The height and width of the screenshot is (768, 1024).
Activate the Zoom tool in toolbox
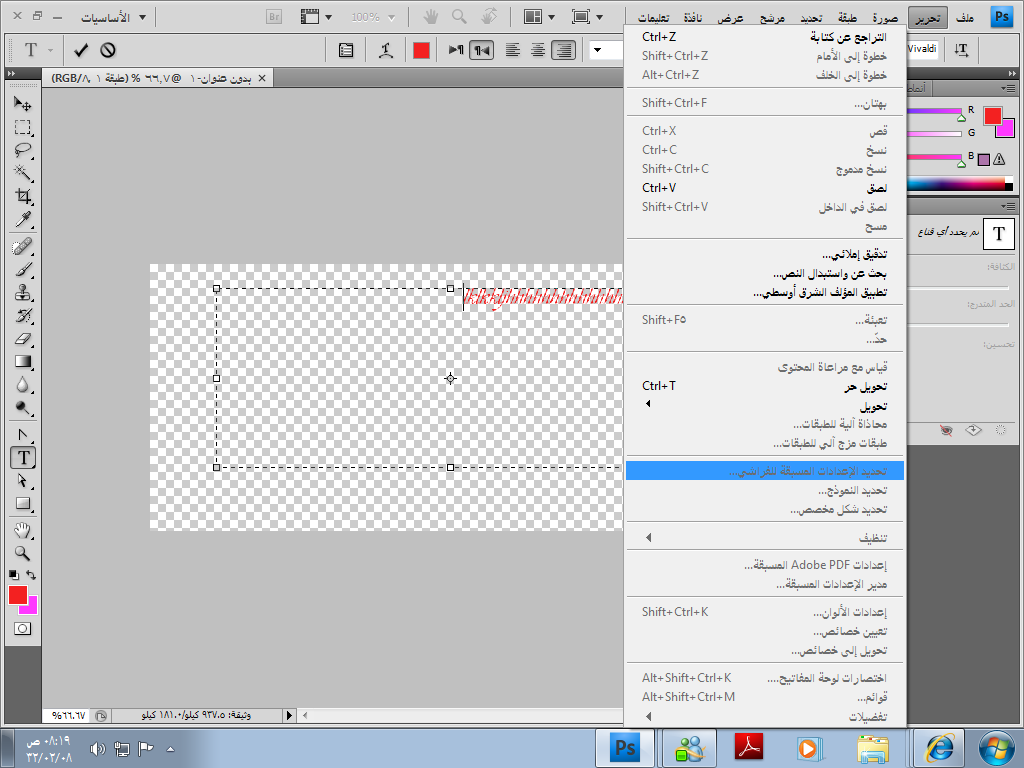click(22, 553)
